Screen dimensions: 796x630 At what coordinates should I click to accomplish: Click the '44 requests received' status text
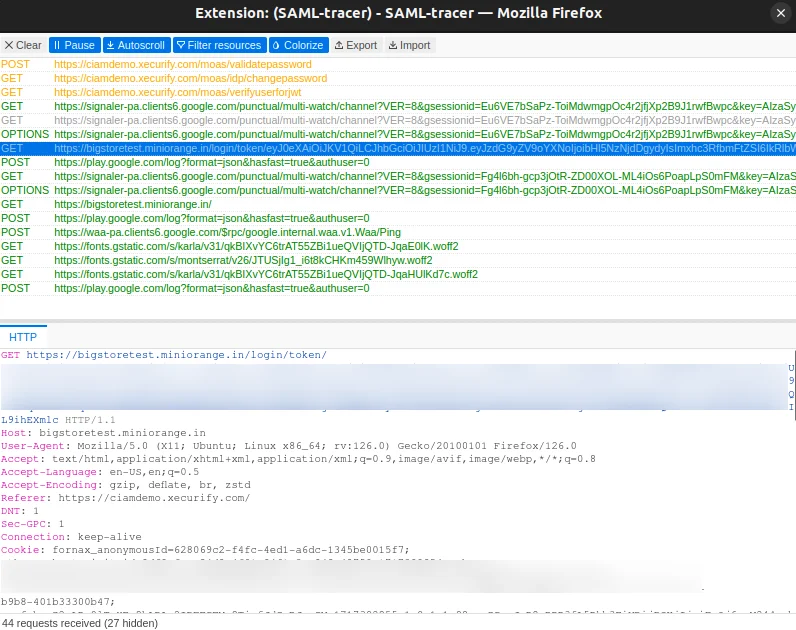click(80, 623)
